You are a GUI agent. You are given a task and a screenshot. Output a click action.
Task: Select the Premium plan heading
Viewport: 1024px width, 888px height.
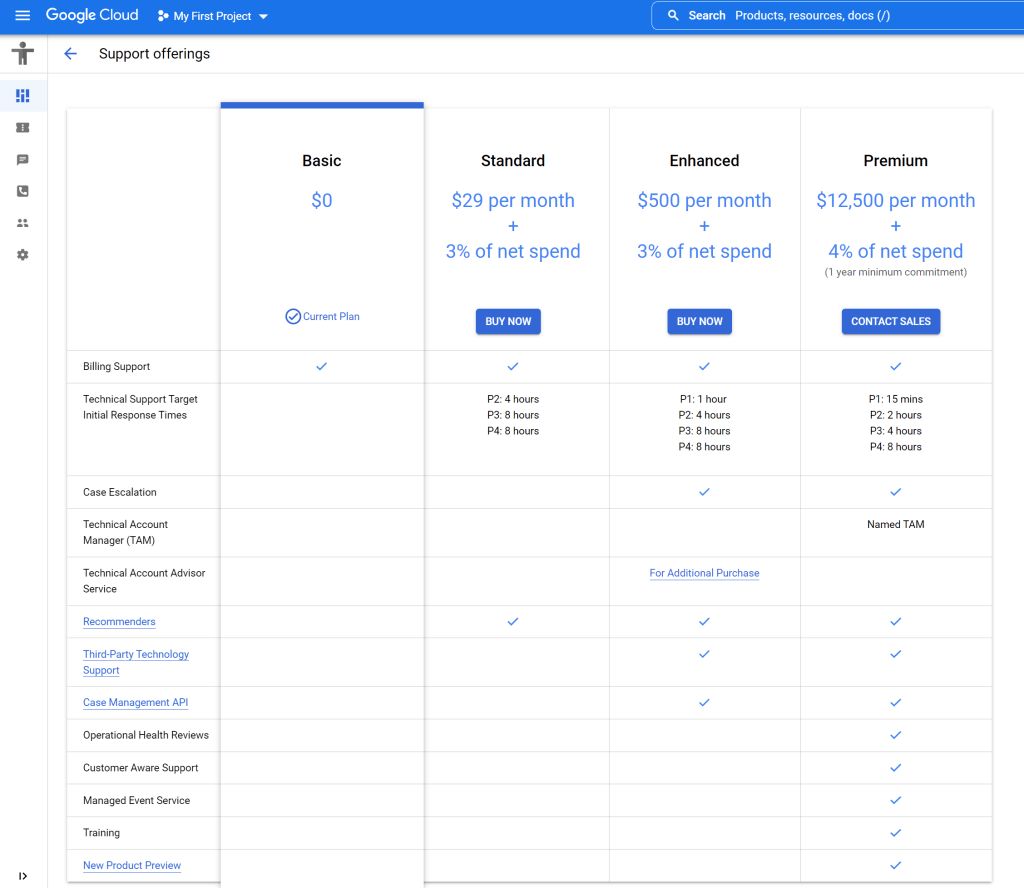(895, 161)
